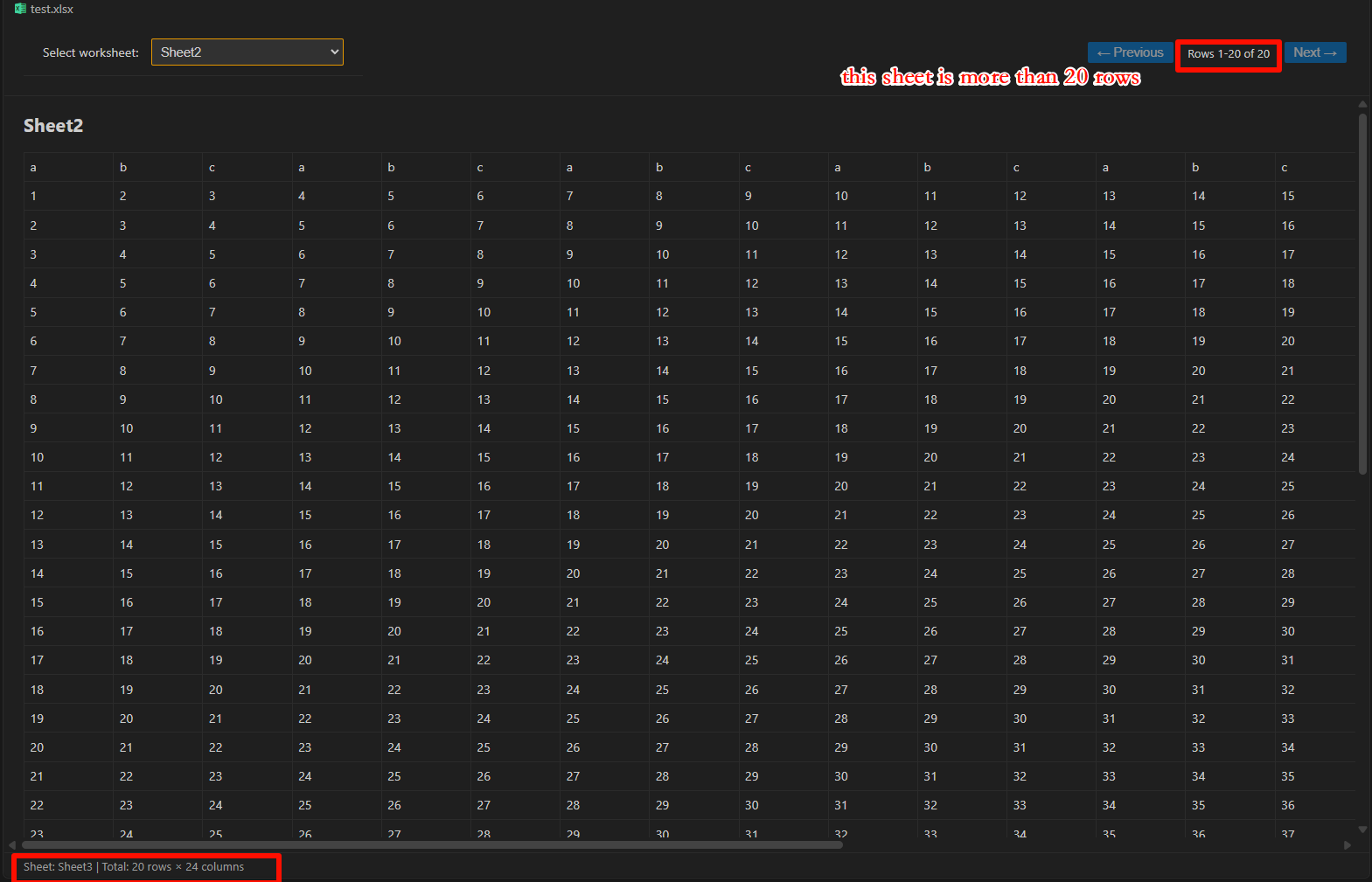Click the horizontal scrollbar thumb below the table
This screenshot has width=1372, height=882.
click(x=432, y=845)
